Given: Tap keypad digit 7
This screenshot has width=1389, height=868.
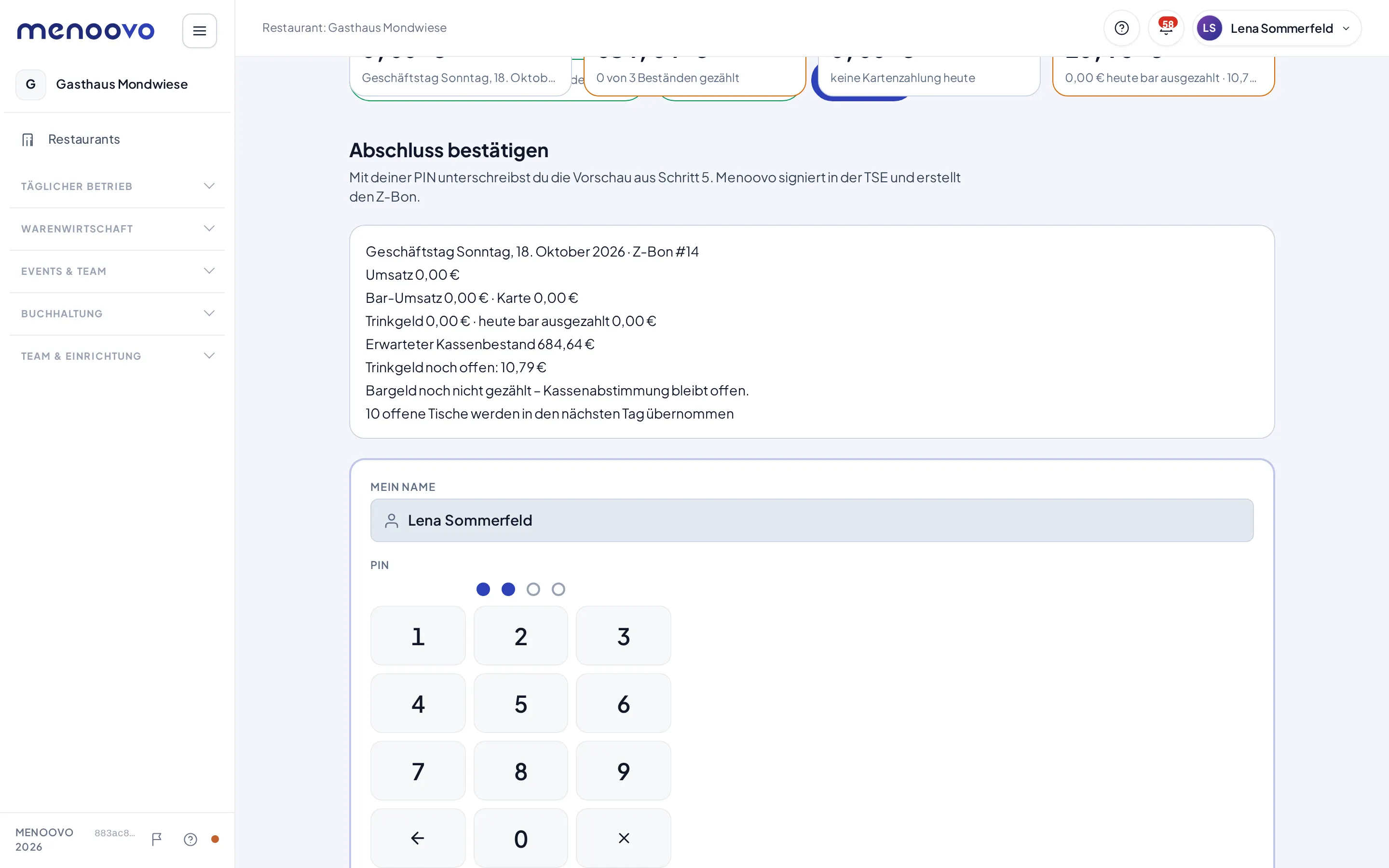Looking at the screenshot, I should coord(418,771).
